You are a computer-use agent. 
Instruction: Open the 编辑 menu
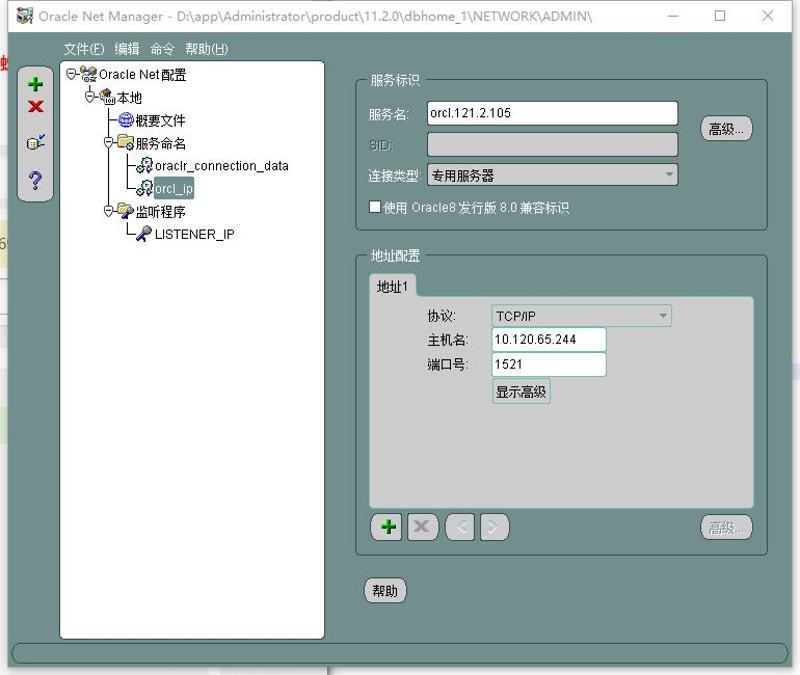(x=127, y=49)
